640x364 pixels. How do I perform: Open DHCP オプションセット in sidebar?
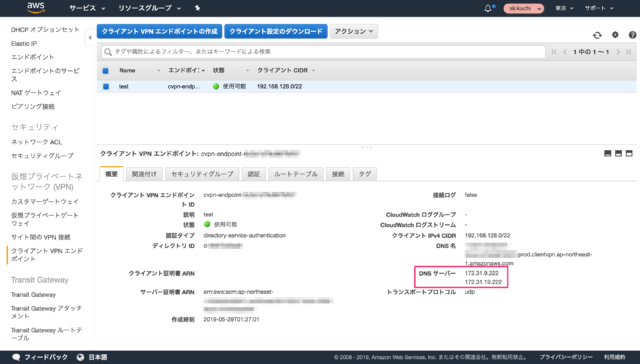(x=45, y=30)
